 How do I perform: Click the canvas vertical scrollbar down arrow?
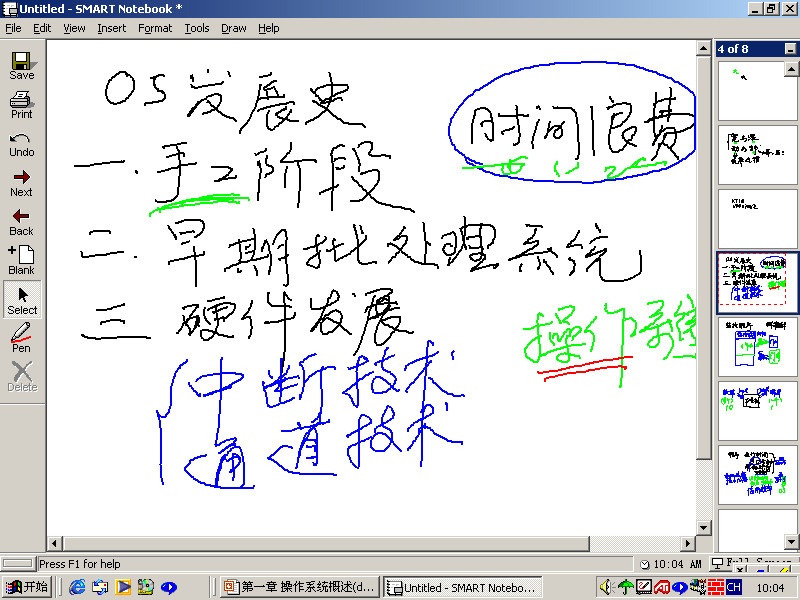coord(704,528)
